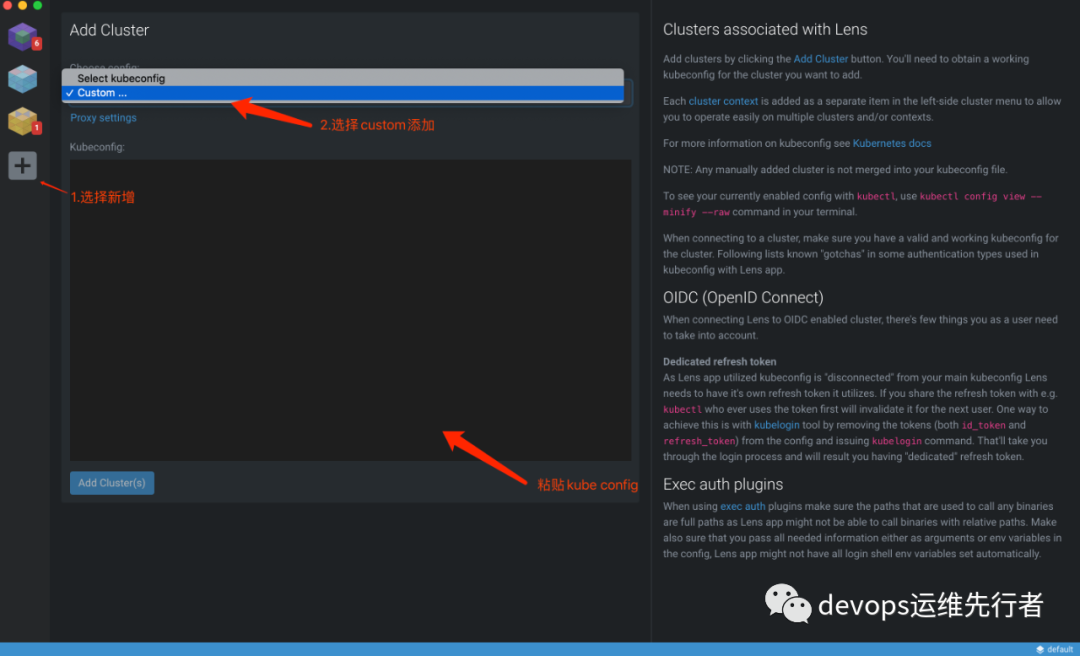The width and height of the screenshot is (1080, 656).
Task: Click the Add Cluster(s) button
Action: pos(112,483)
